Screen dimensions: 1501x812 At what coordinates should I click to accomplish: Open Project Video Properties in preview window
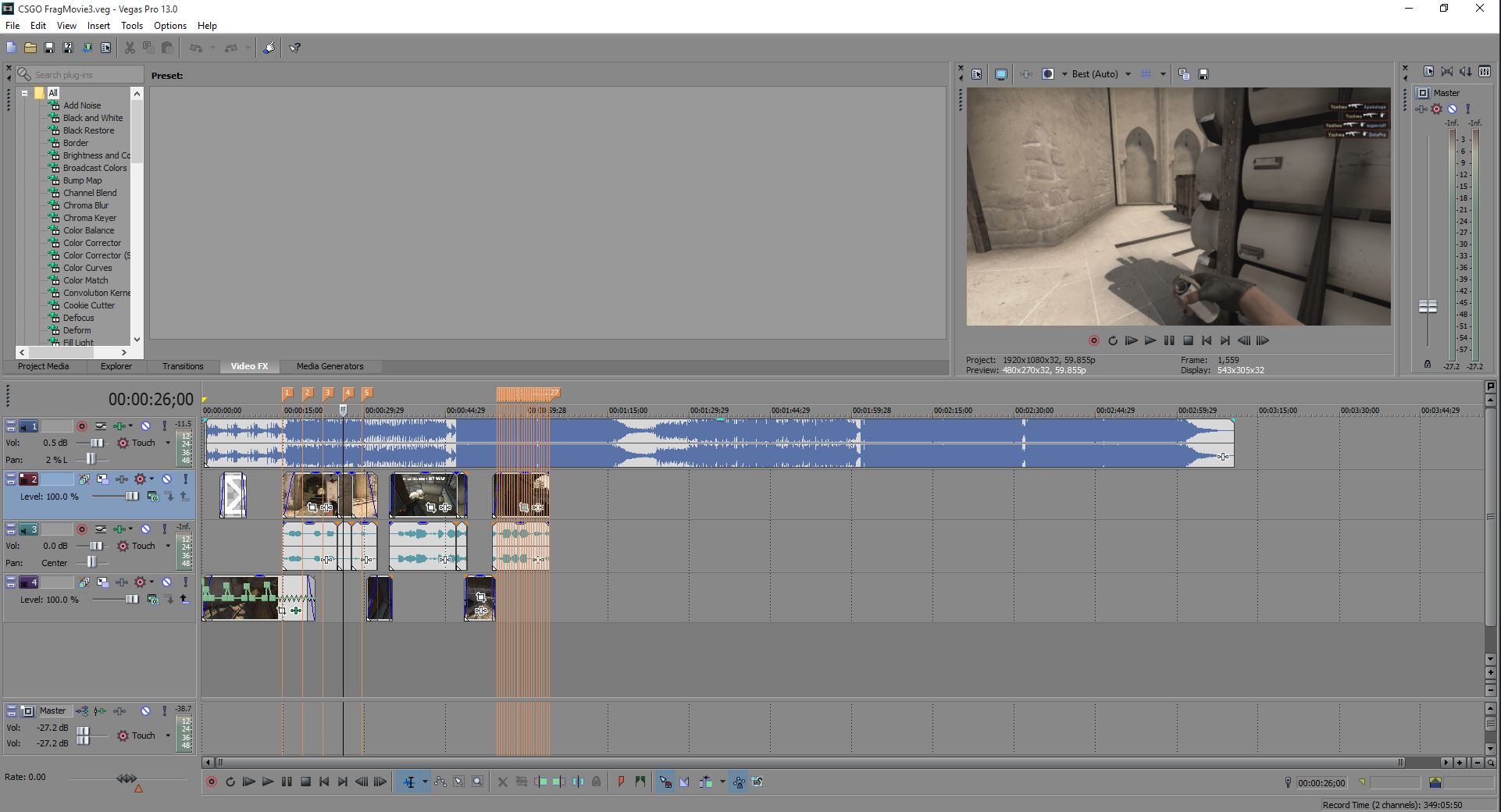[x=977, y=74]
